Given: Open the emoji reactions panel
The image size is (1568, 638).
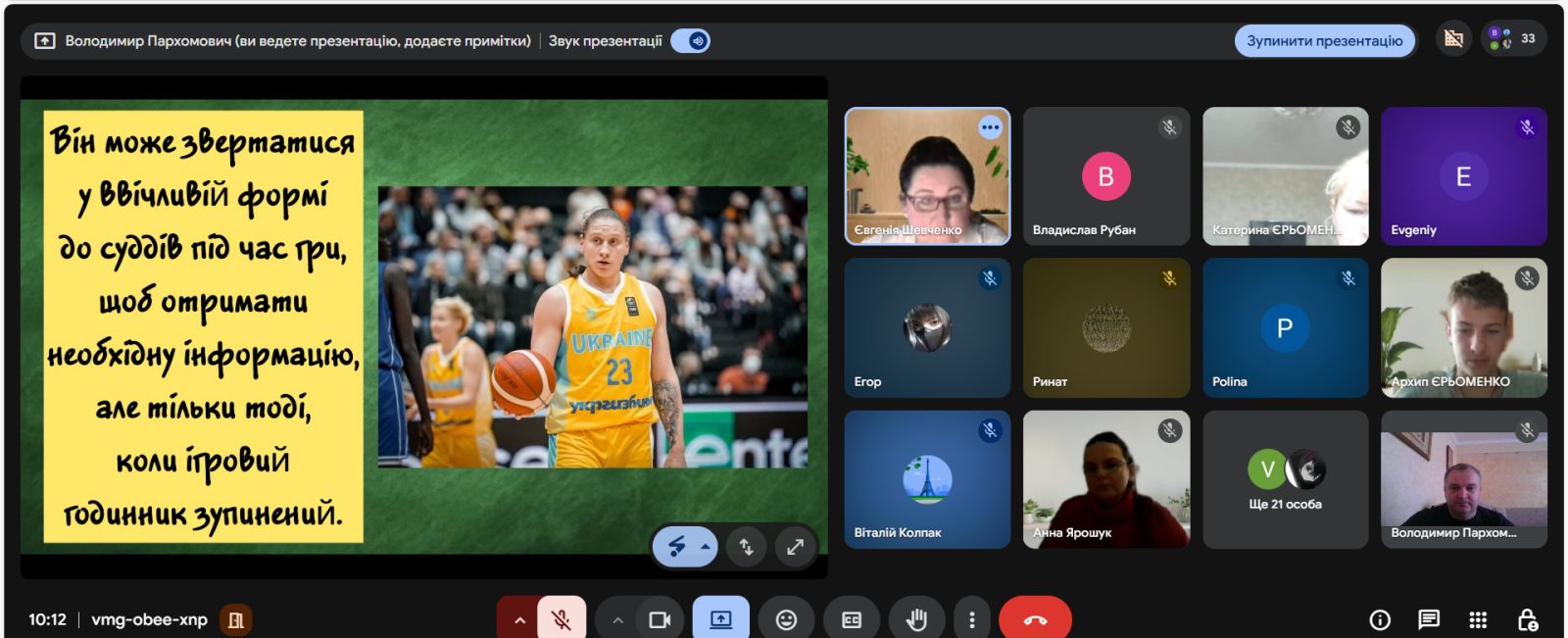Looking at the screenshot, I should pyautogui.click(x=786, y=619).
